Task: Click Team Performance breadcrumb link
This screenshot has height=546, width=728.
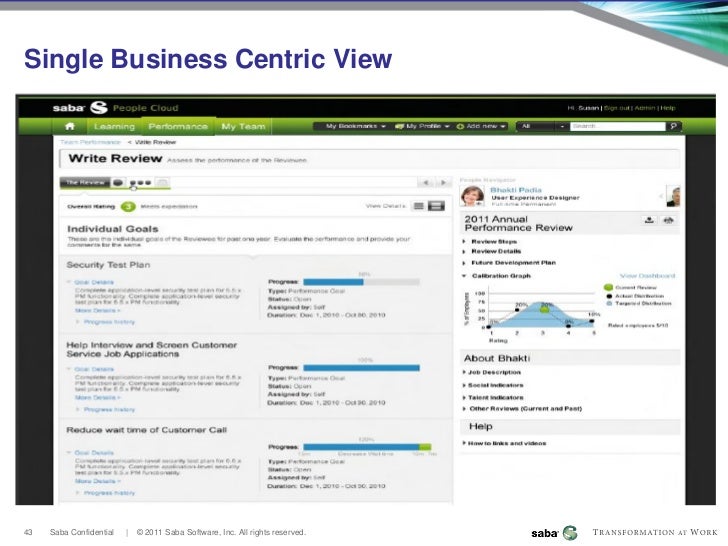Action: (x=91, y=142)
